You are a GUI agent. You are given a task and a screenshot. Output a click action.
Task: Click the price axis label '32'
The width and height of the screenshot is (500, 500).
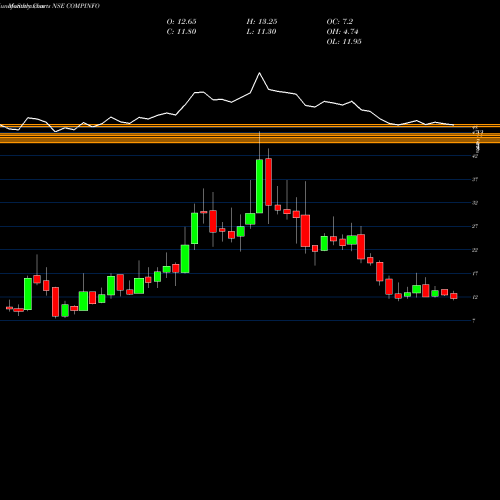pyautogui.click(x=475, y=203)
